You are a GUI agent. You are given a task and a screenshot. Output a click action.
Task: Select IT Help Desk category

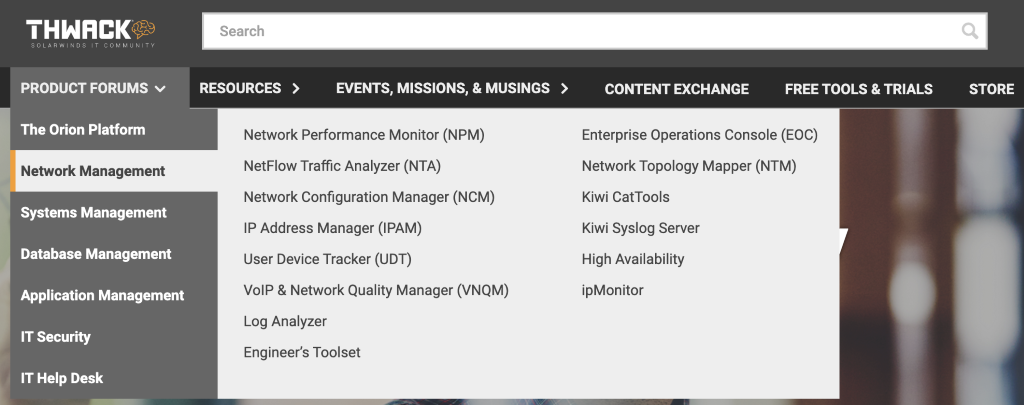62,378
